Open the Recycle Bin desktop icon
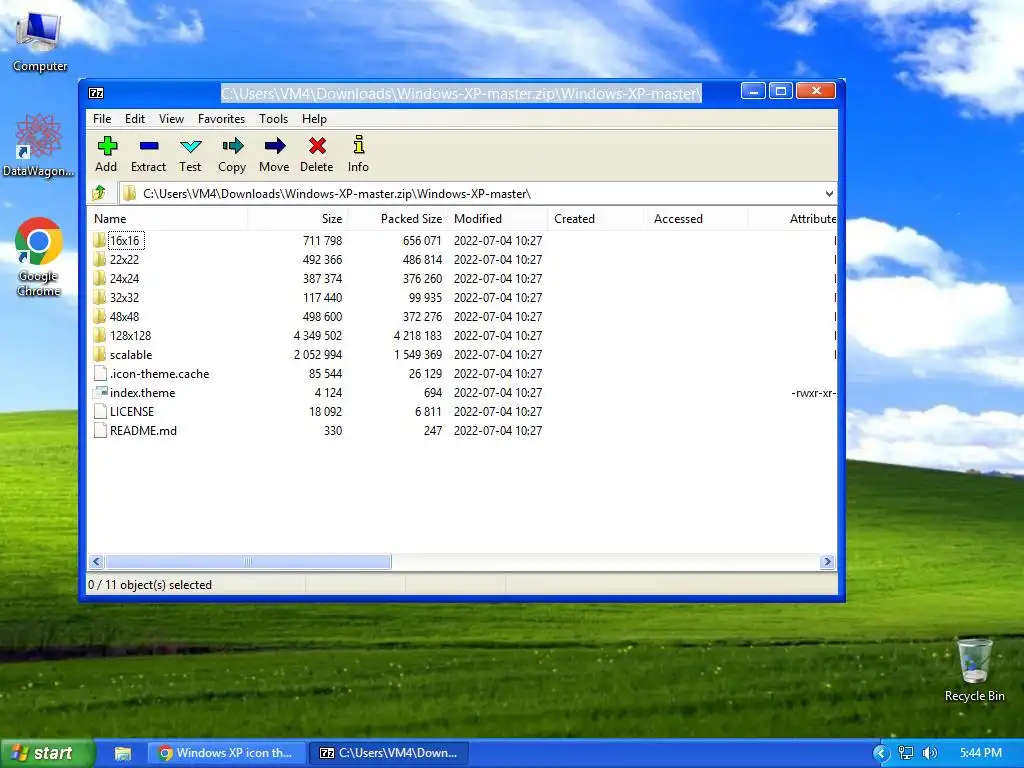The image size is (1024, 768). (974, 670)
